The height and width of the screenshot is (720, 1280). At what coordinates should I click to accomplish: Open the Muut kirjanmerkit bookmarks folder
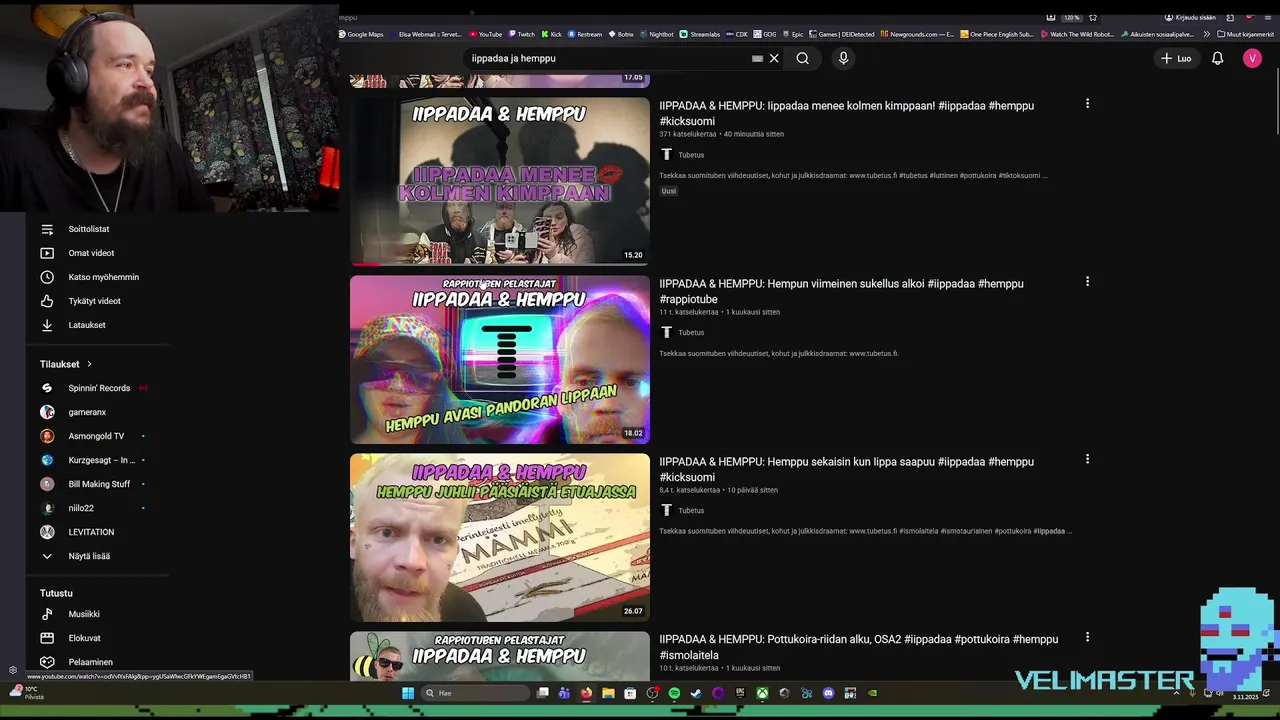pyautogui.click(x=1246, y=34)
